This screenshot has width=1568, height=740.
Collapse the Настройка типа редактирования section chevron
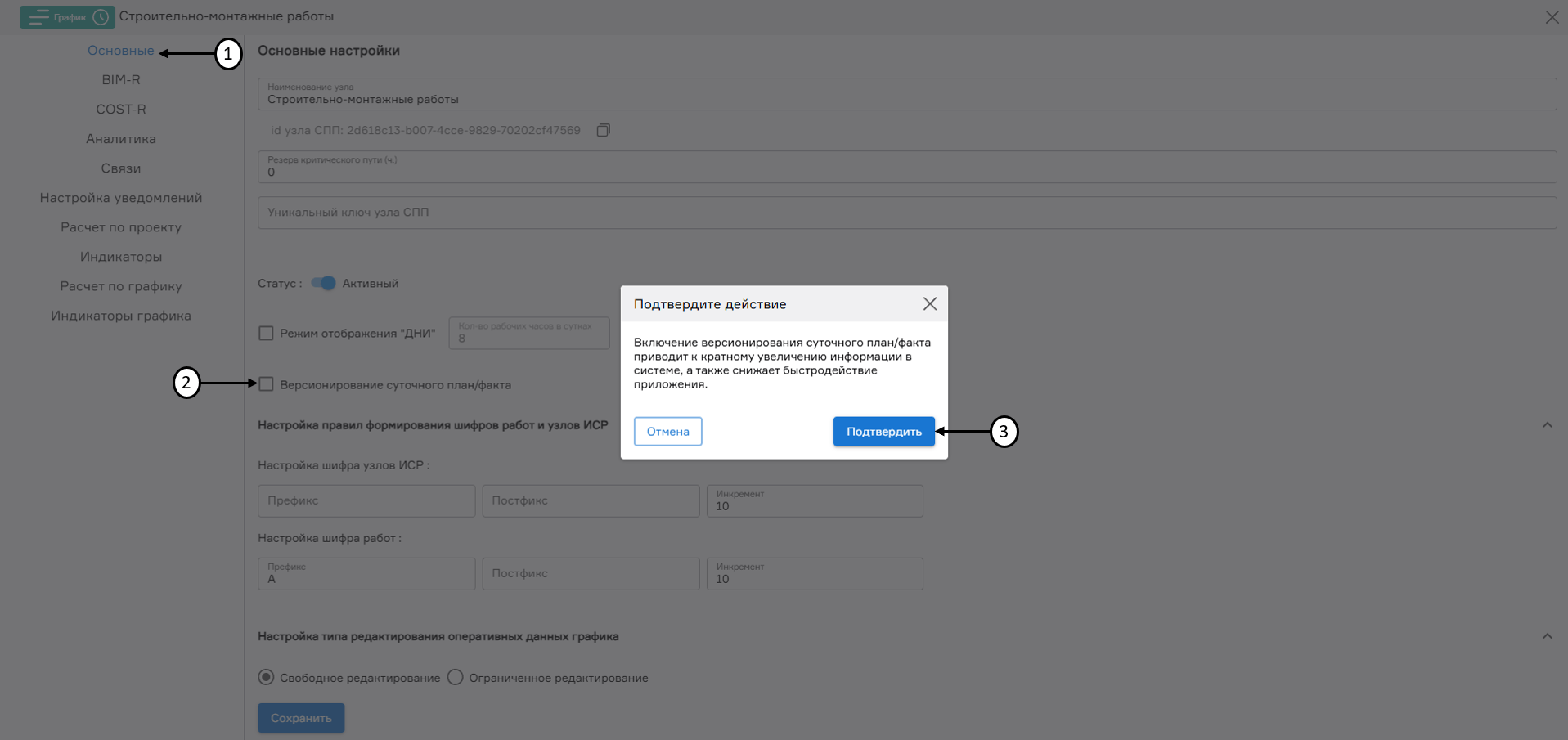(x=1547, y=635)
